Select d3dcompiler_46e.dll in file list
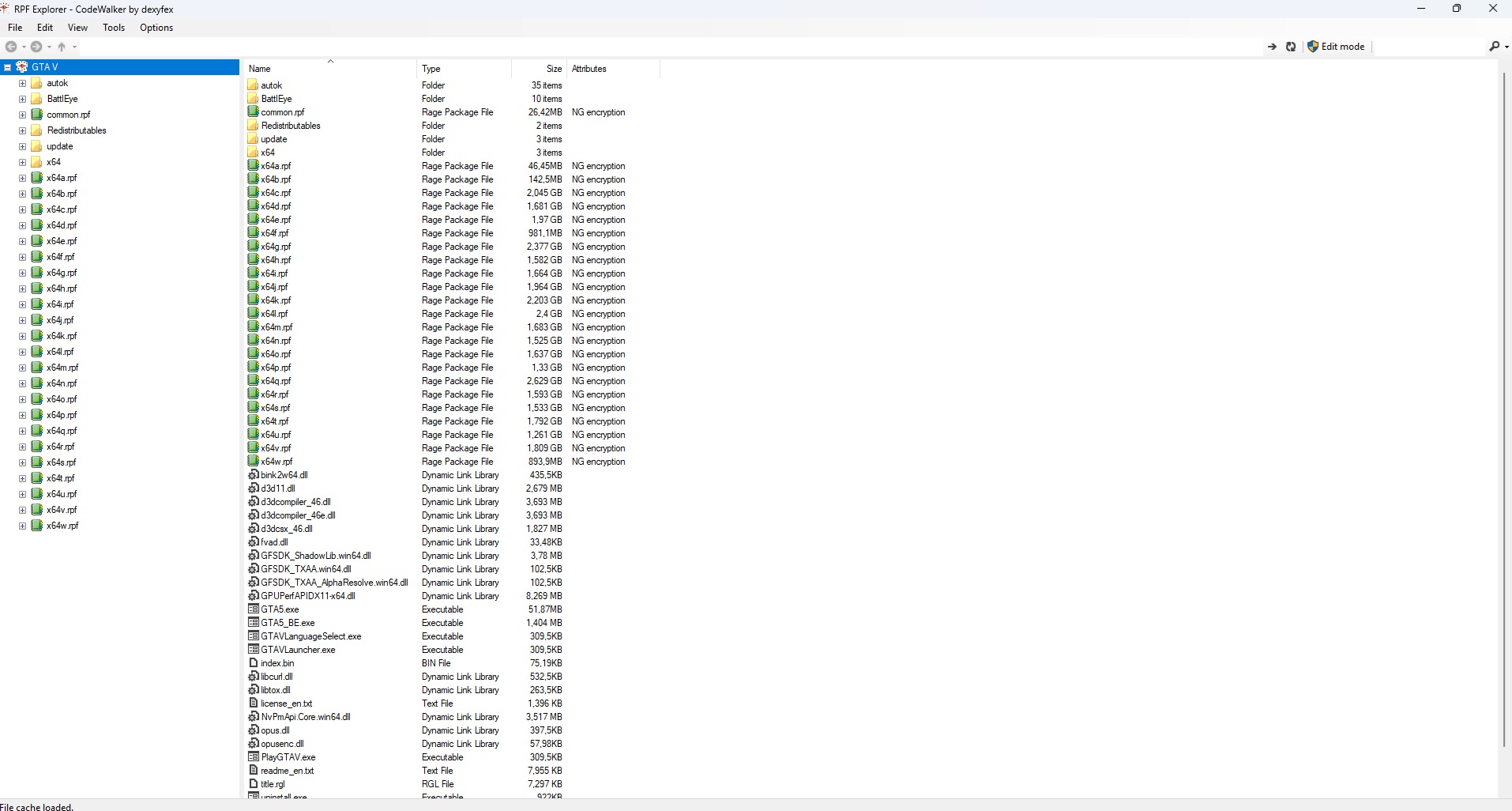The image size is (1512, 811). point(298,515)
